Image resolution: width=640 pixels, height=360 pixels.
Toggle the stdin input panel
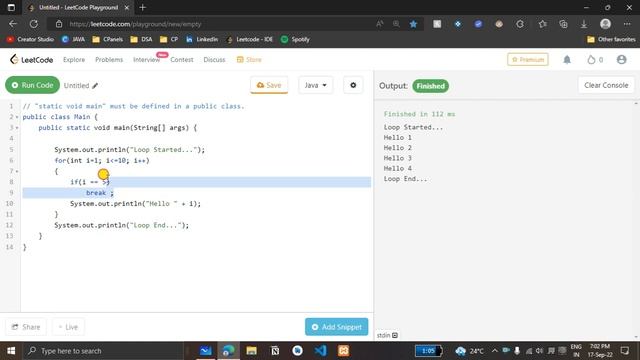point(387,335)
